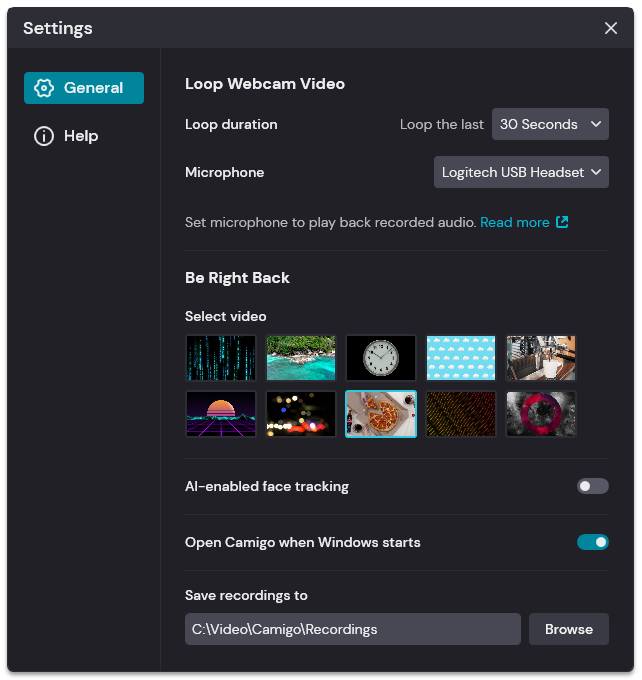Click the Loop the last text

pyautogui.click(x=442, y=124)
